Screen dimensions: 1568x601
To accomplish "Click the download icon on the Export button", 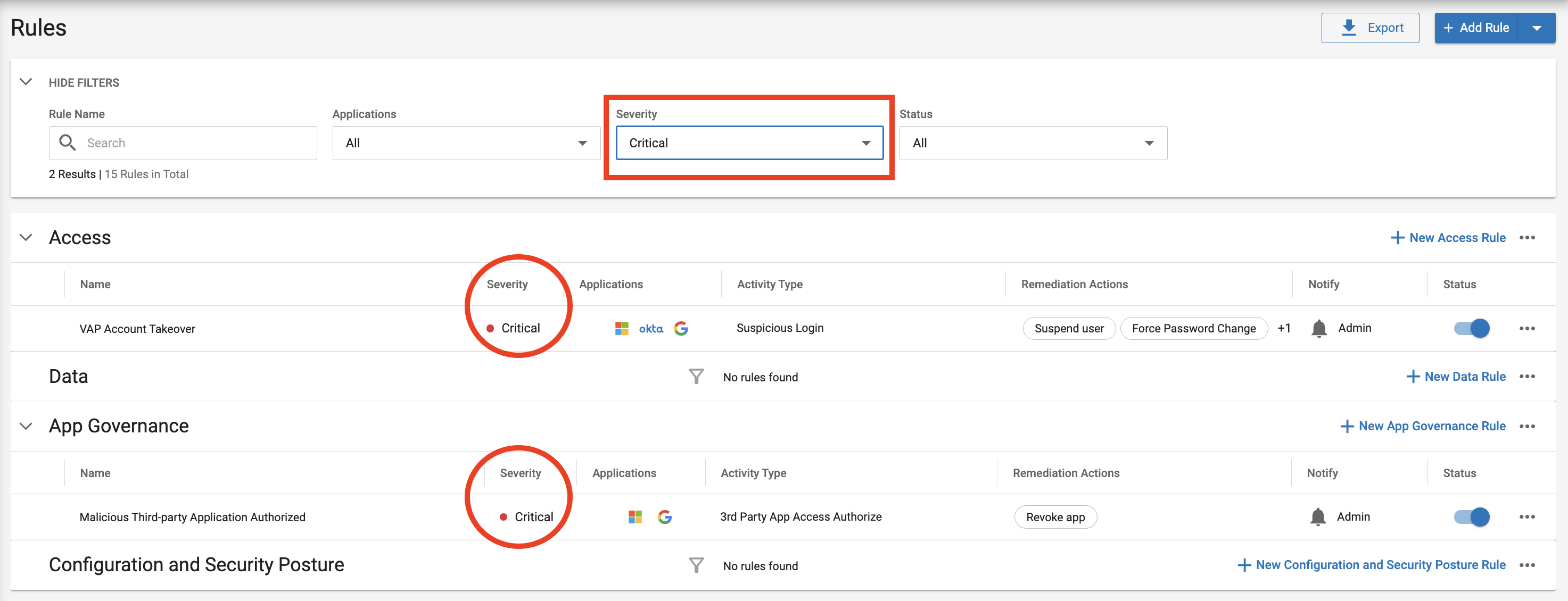I will coord(1349,27).
